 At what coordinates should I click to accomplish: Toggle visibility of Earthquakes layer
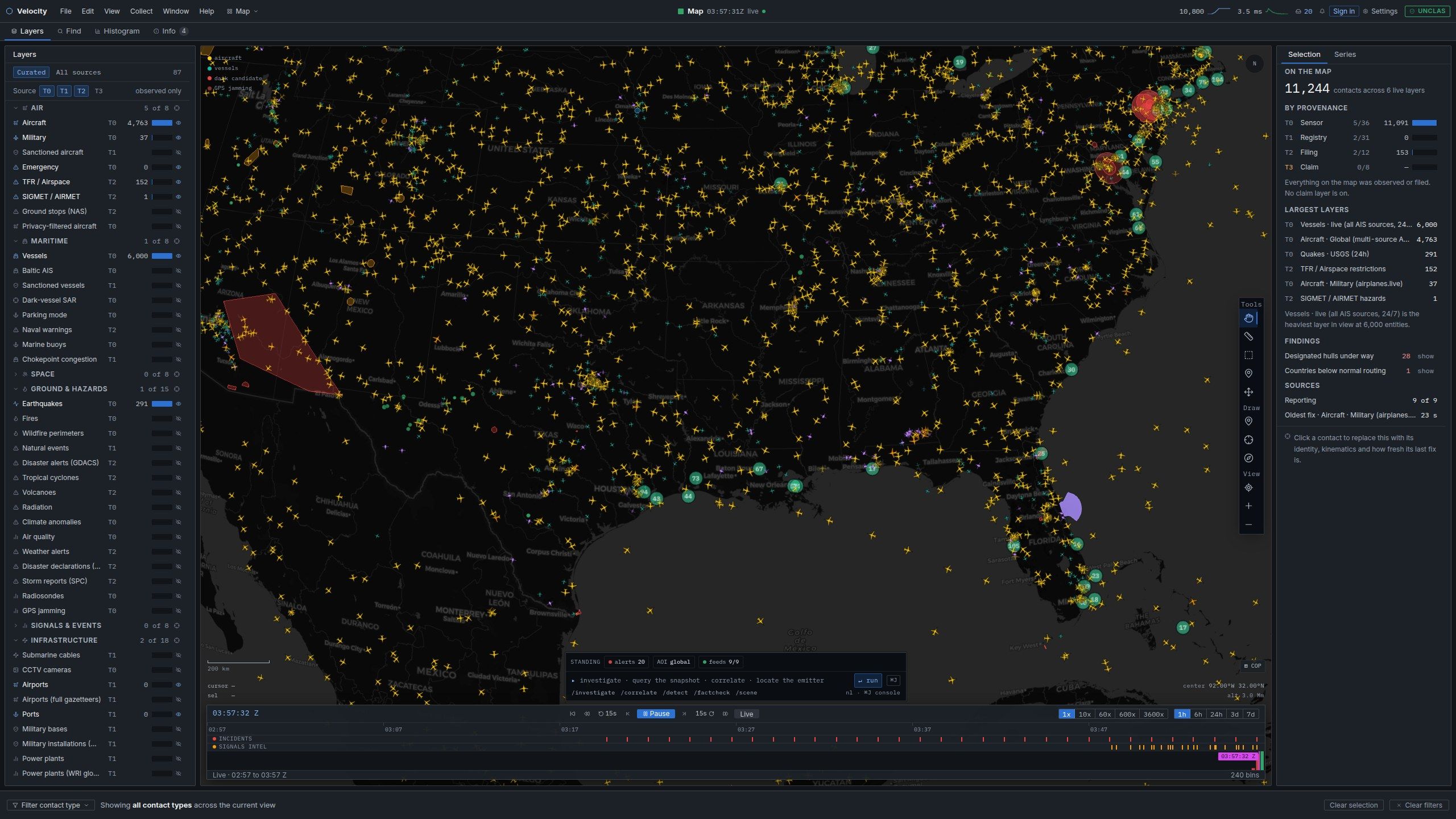coord(178,404)
